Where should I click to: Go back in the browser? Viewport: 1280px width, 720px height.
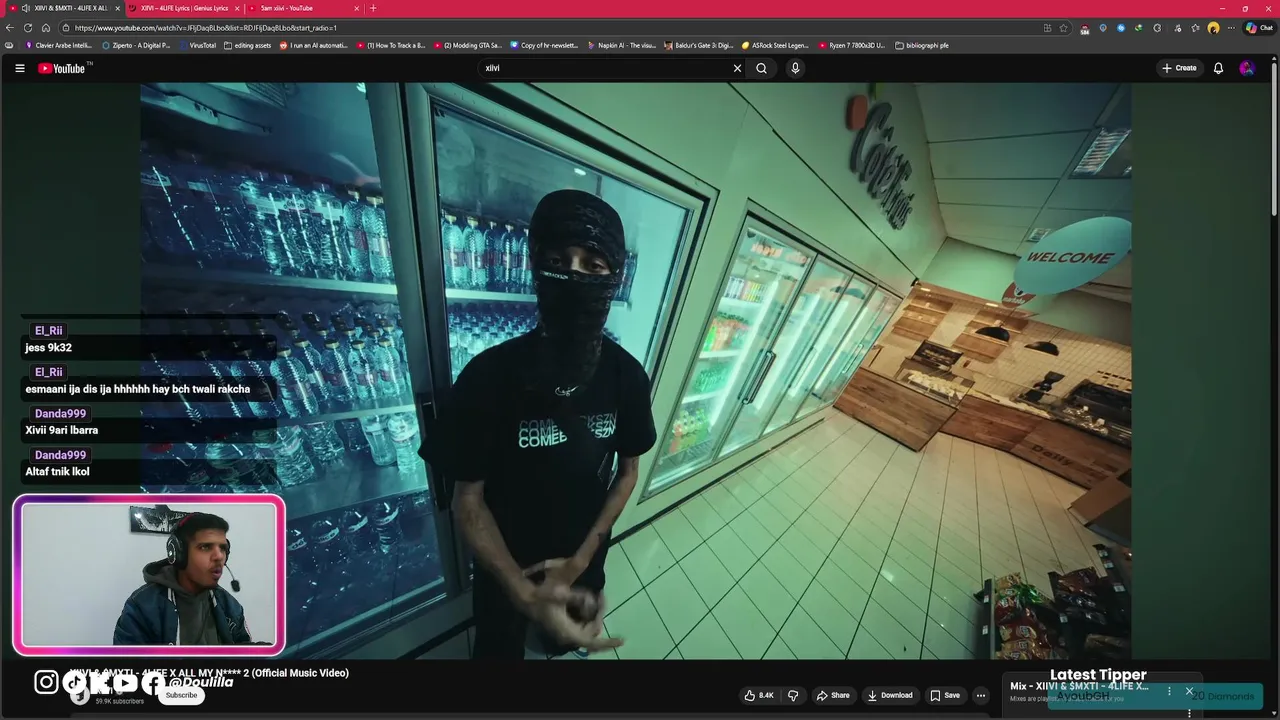click(x=10, y=28)
